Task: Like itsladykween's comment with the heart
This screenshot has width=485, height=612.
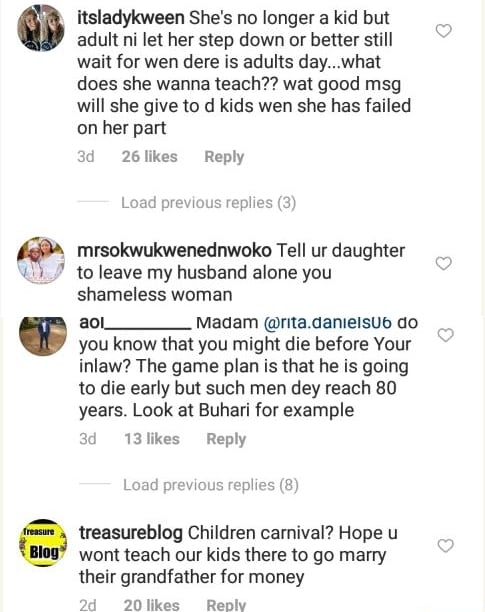Action: [x=443, y=31]
